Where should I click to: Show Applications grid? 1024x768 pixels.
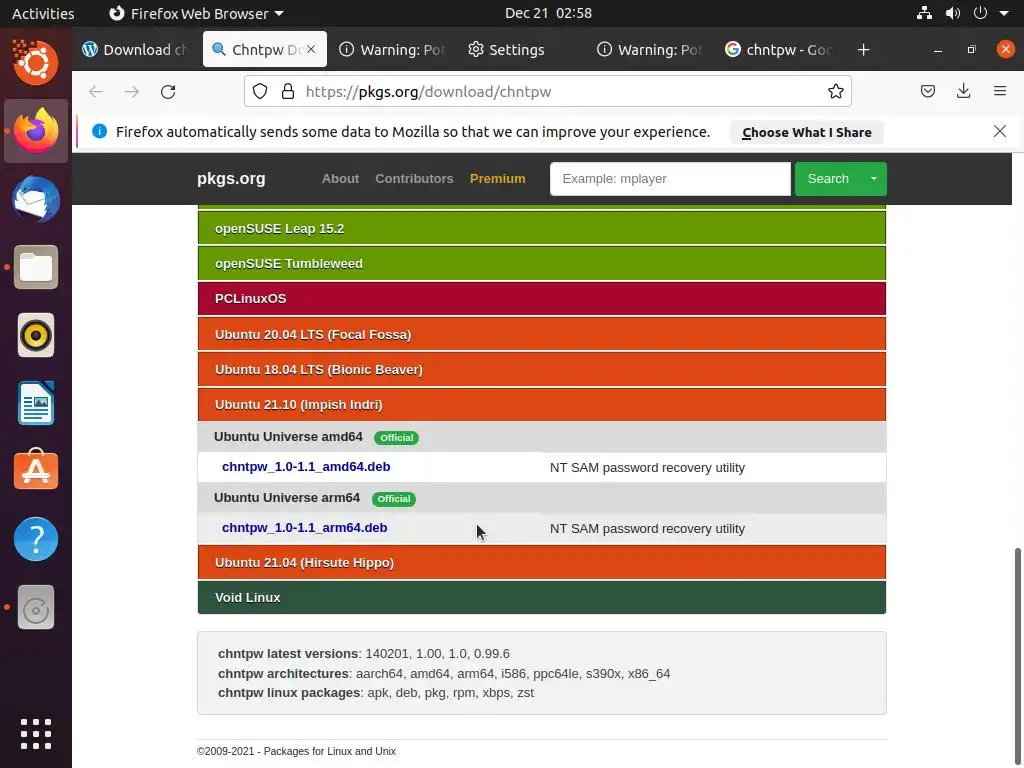click(x=36, y=734)
